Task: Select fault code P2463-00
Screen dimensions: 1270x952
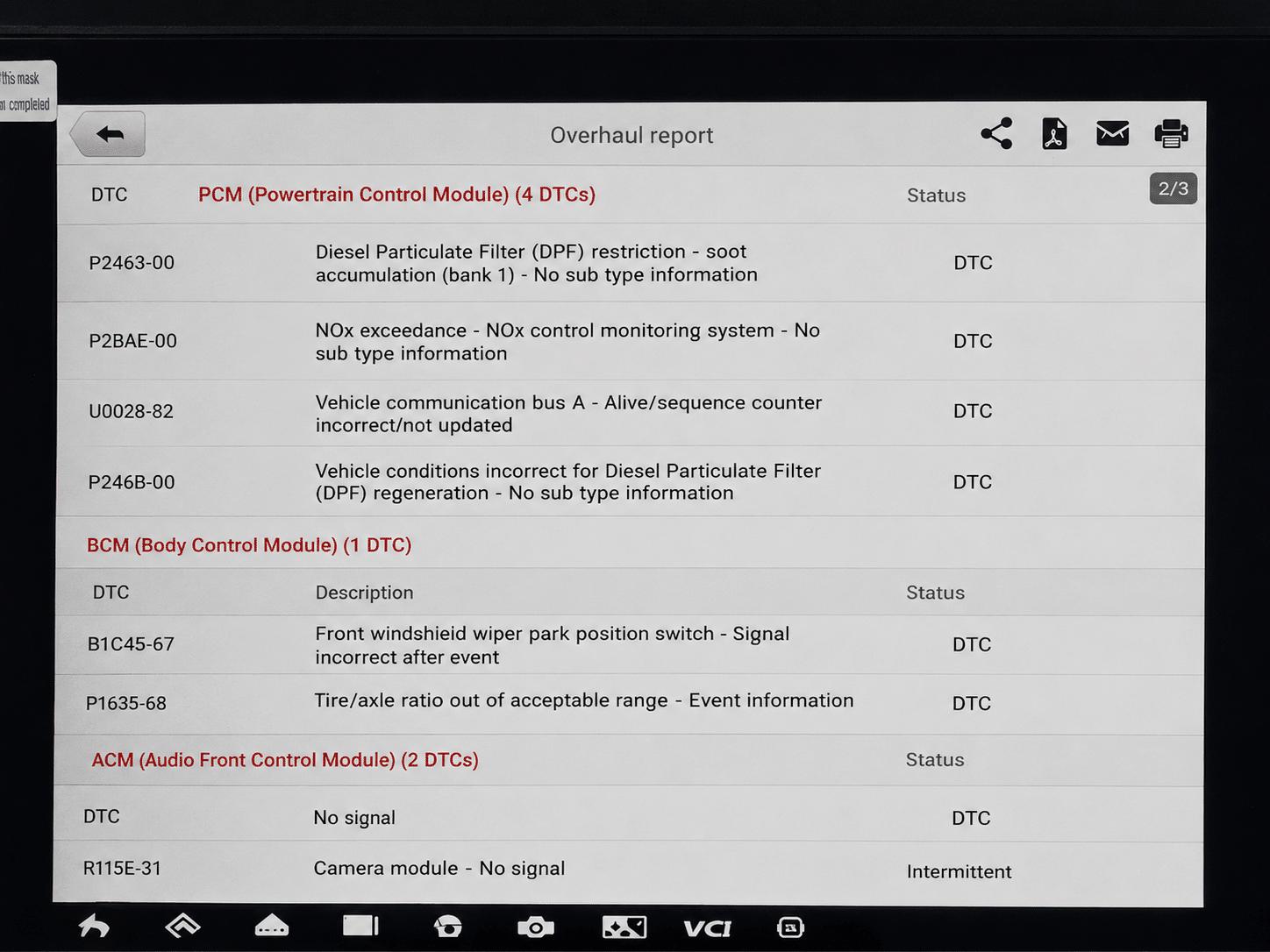Action: click(x=132, y=263)
